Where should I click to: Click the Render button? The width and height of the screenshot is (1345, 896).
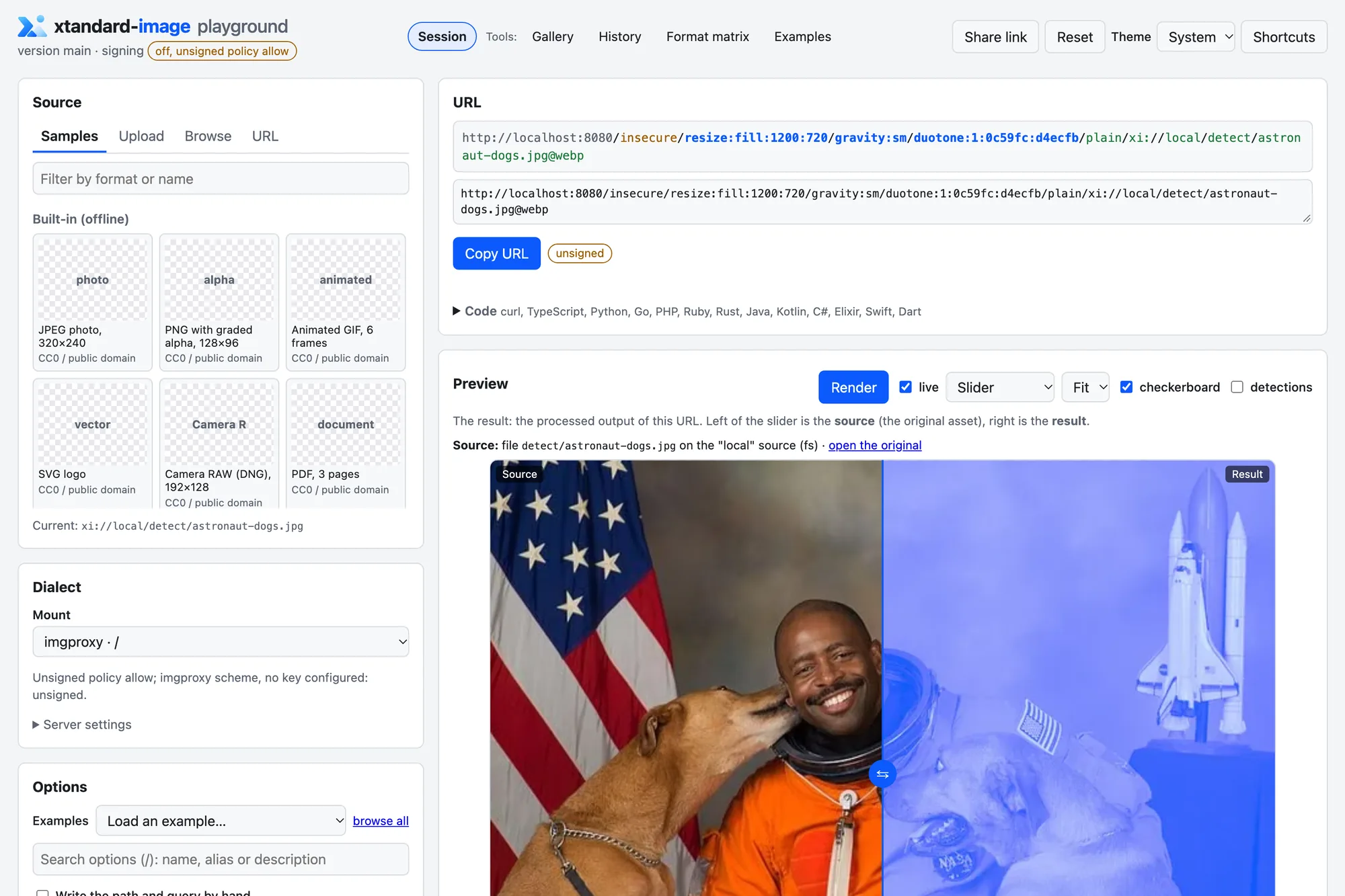[x=853, y=387]
